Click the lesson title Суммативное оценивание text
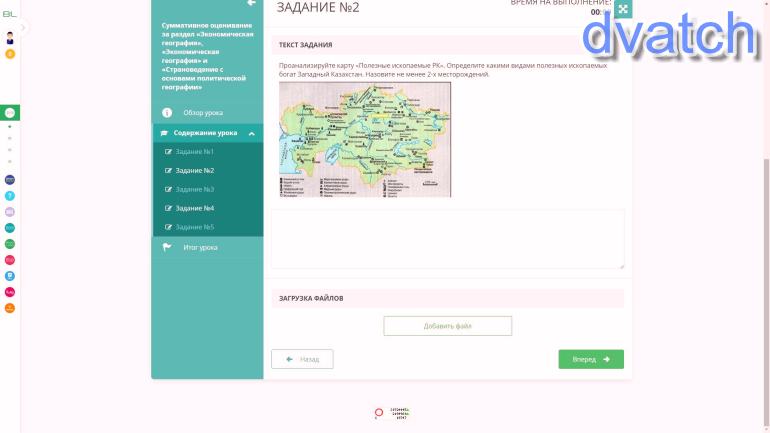This screenshot has height=433, width=770. pos(208,56)
